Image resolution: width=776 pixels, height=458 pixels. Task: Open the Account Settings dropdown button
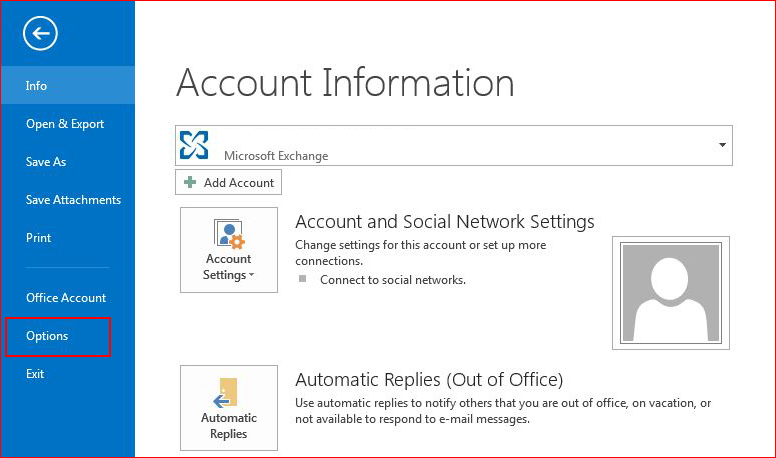[229, 250]
